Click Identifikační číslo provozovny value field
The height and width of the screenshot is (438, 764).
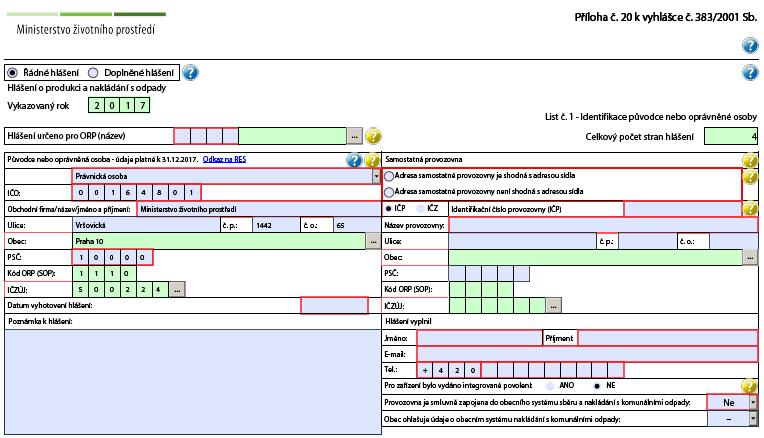(683, 209)
